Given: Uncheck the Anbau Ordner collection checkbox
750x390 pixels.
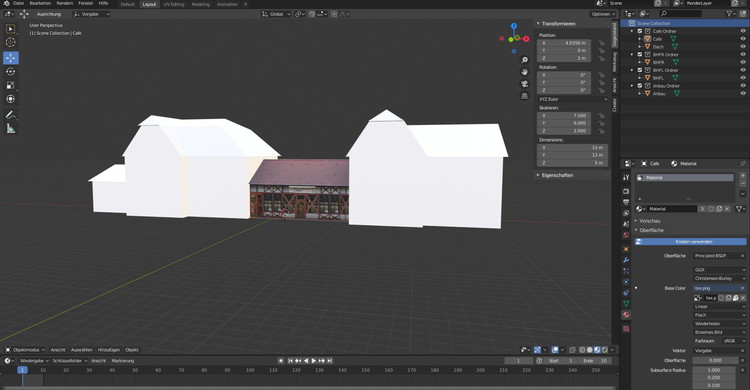Looking at the screenshot, I should [640, 86].
